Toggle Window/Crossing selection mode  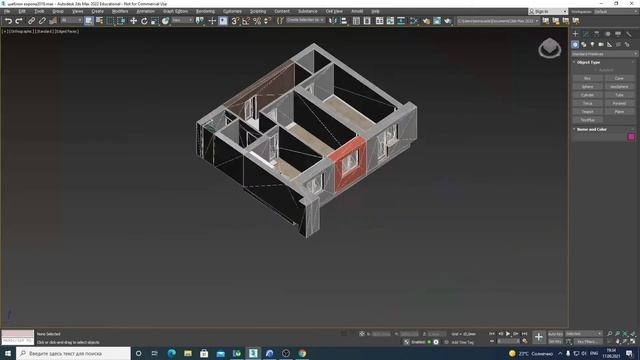tap(121, 21)
